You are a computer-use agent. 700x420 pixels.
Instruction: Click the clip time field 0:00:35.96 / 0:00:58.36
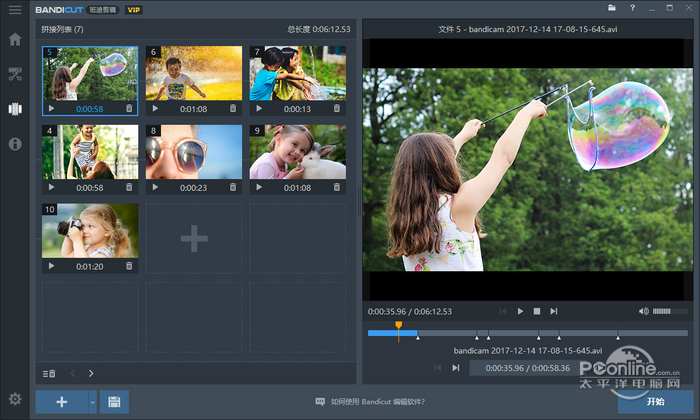528,368
